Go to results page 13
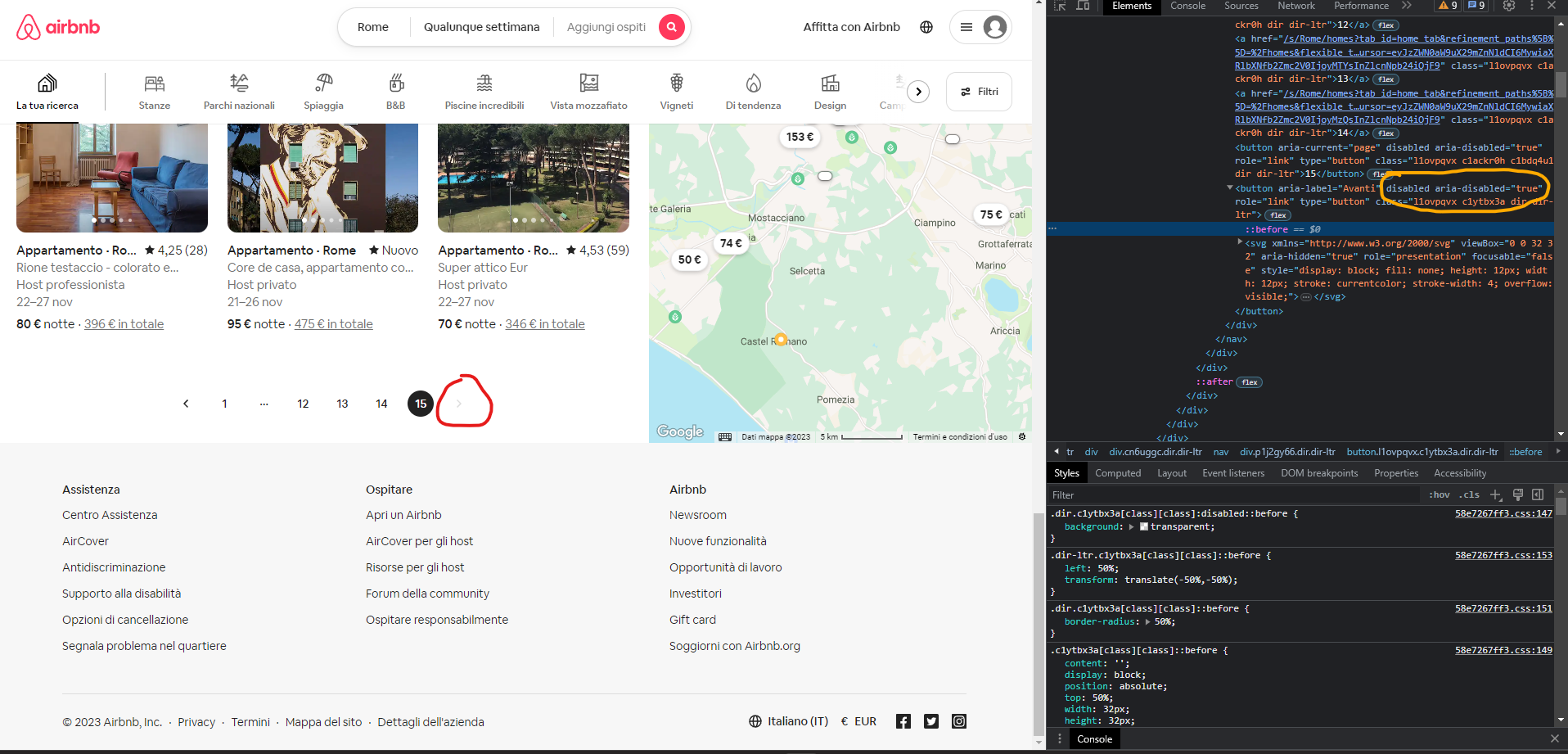1568x754 pixels. 342,404
